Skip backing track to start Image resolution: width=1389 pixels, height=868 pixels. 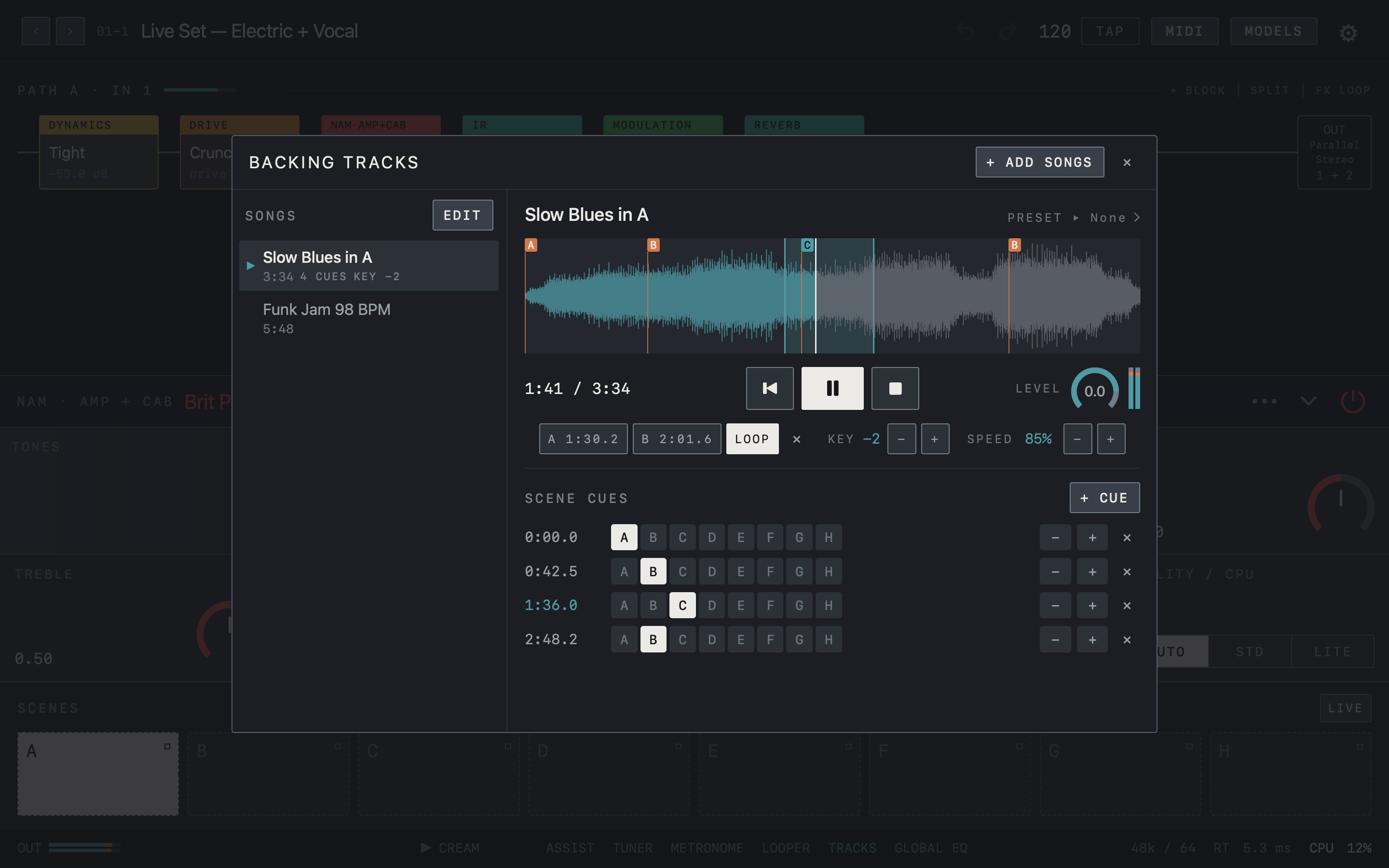[770, 389]
